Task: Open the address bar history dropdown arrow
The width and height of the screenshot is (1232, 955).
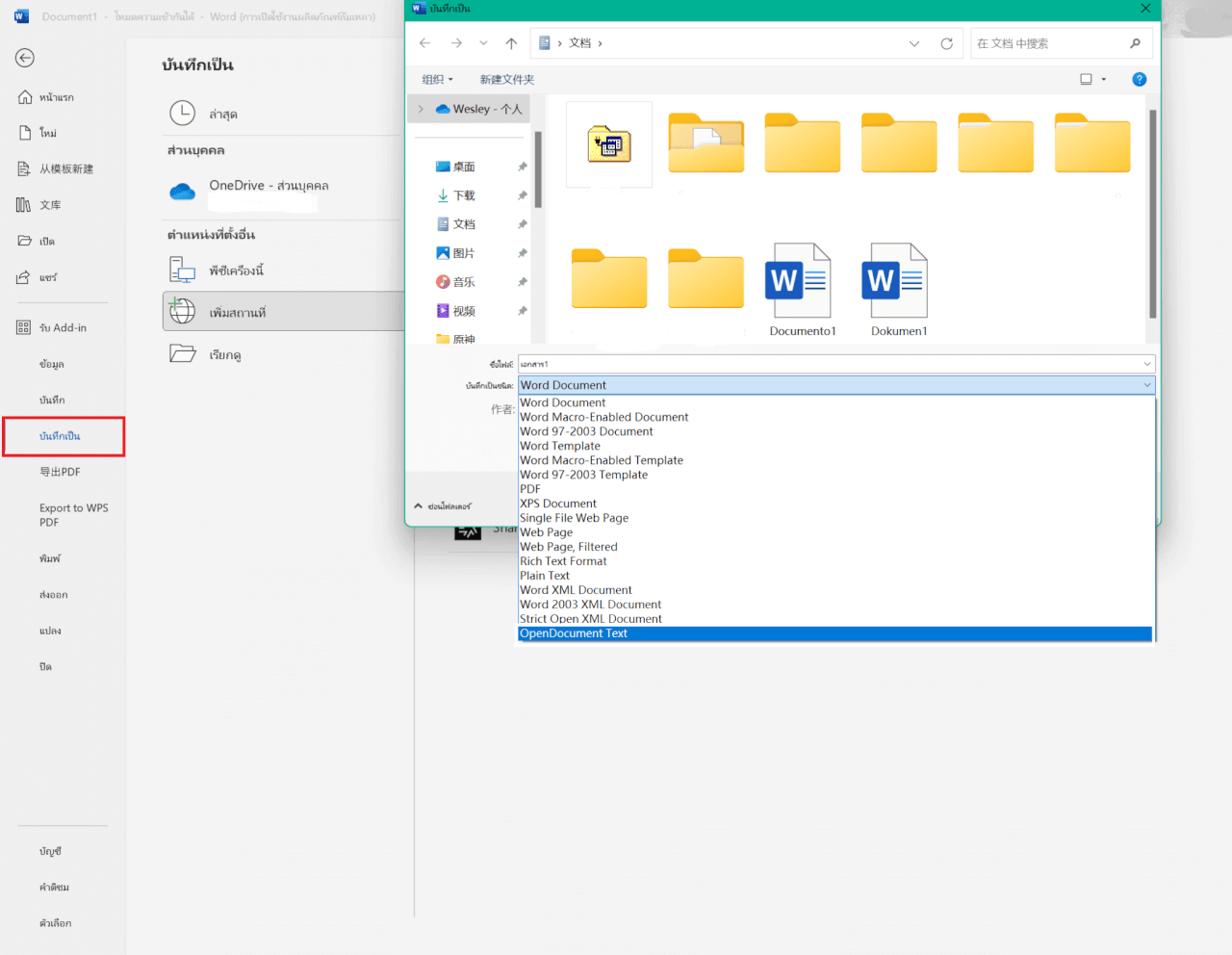Action: point(913,42)
